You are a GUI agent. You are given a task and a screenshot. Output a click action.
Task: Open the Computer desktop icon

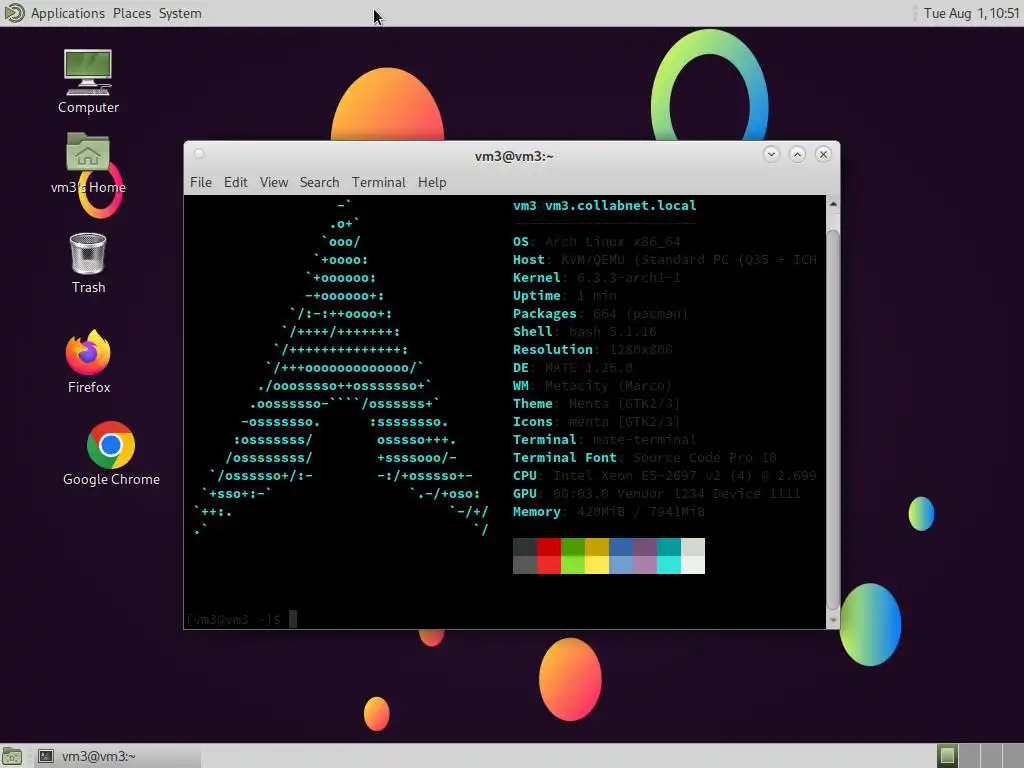pos(88,72)
